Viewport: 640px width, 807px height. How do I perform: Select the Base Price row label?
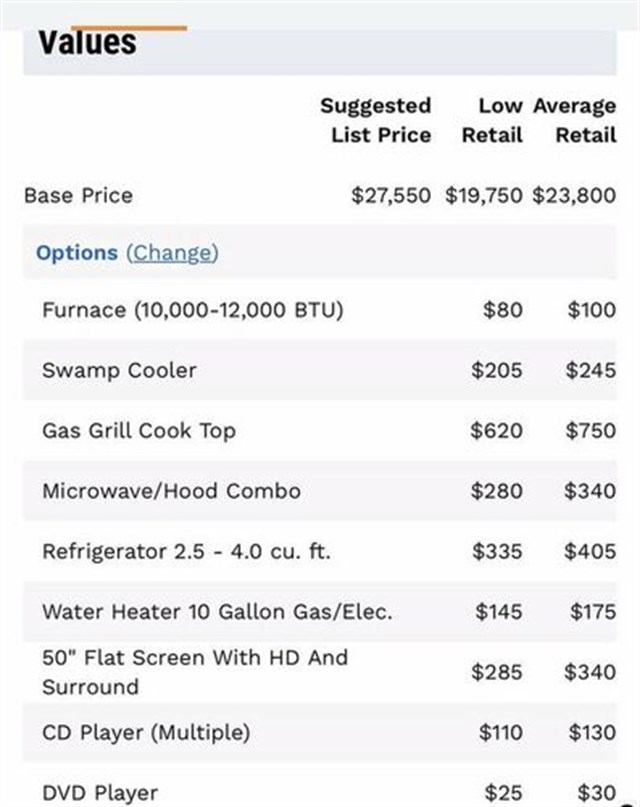[78, 195]
